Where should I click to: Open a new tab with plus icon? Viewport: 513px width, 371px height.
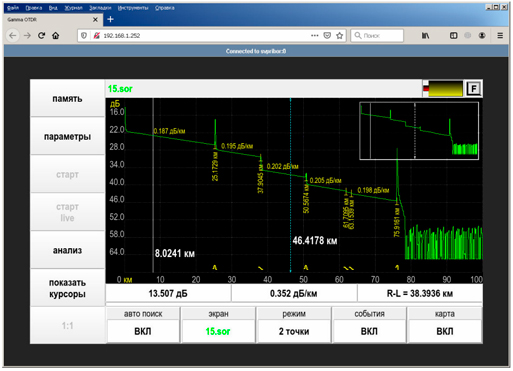[110, 19]
